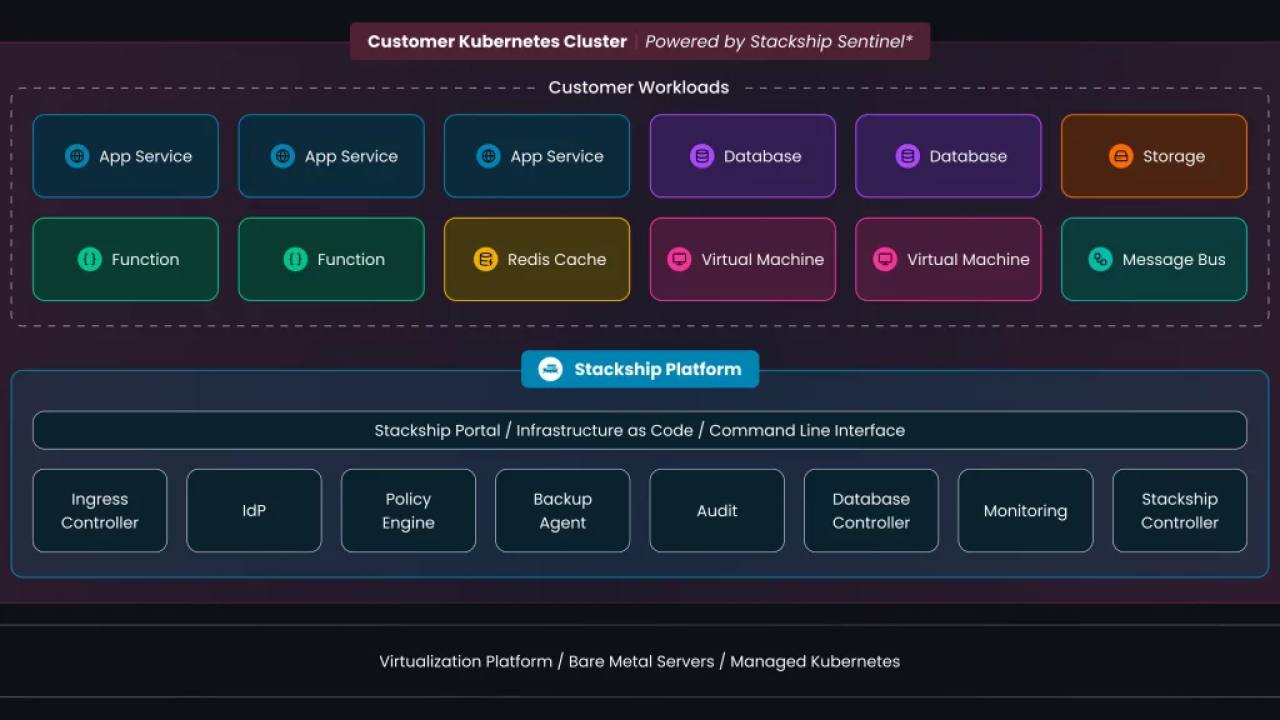
Task: Click the icon on the left Database card
Action: tap(702, 156)
